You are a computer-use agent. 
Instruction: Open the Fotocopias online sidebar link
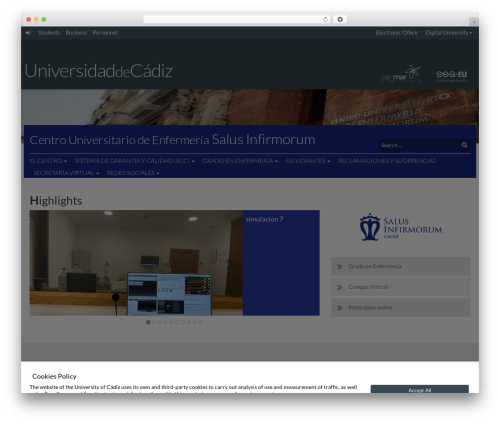(x=401, y=307)
